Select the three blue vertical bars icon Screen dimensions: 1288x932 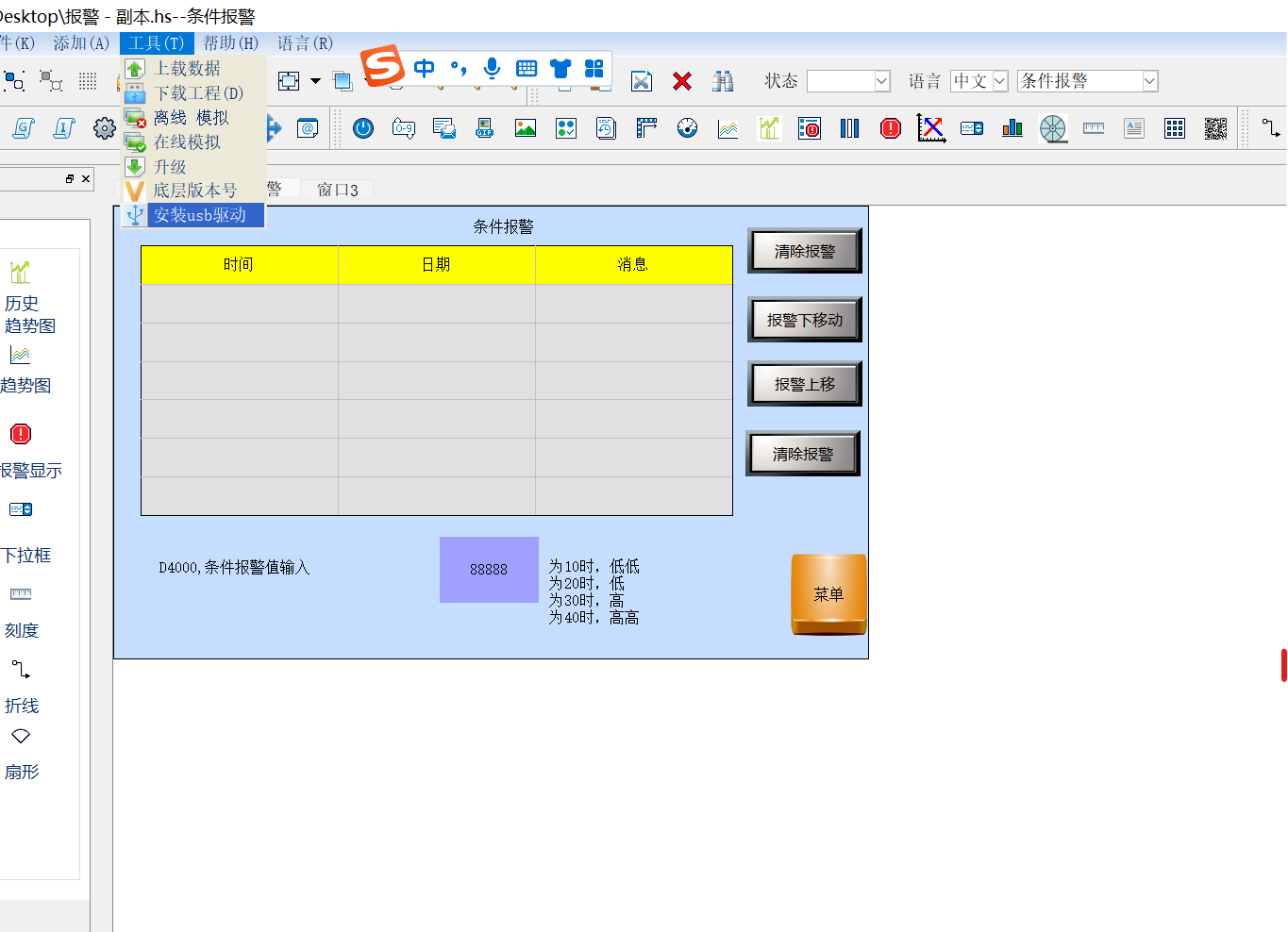click(x=850, y=128)
